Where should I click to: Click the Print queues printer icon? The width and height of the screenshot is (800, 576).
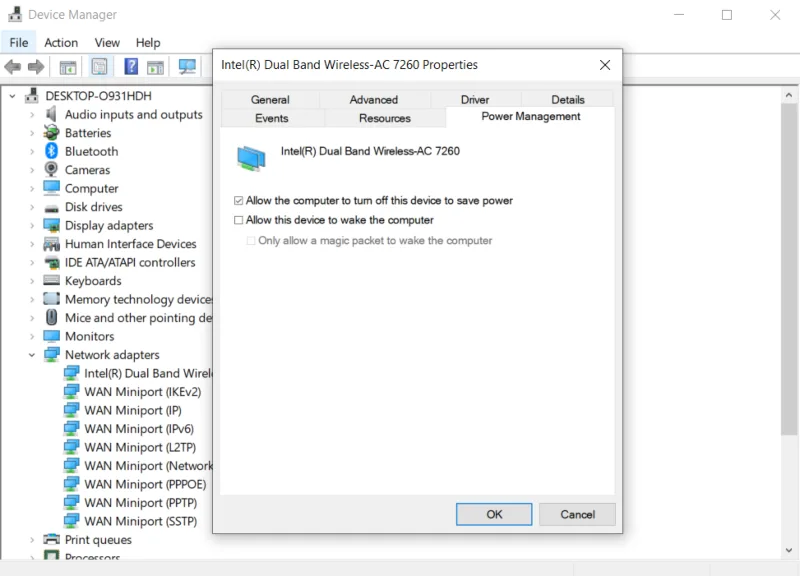tap(51, 539)
